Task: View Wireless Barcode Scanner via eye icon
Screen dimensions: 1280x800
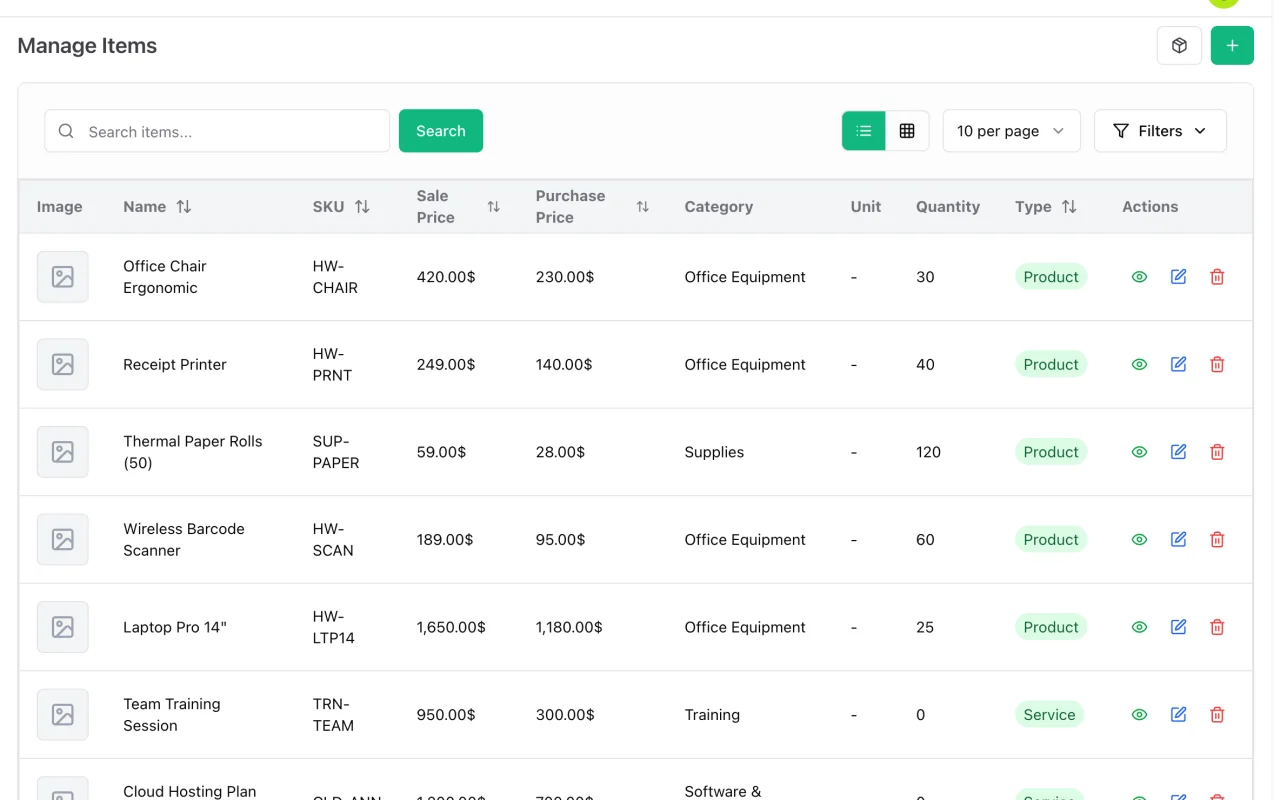Action: [1139, 540]
